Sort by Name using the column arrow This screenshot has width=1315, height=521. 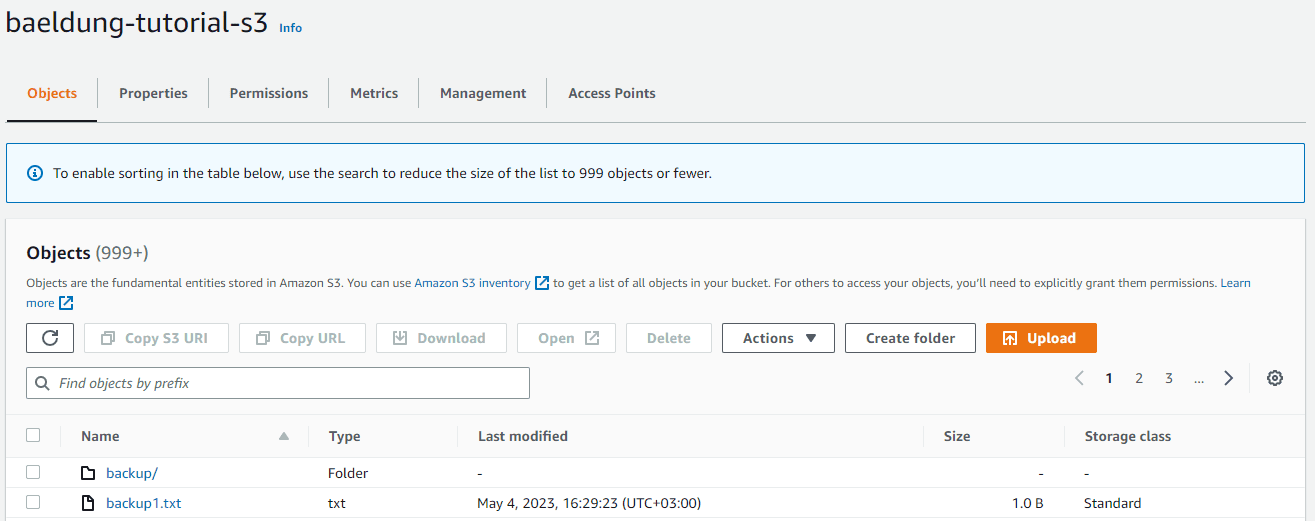coord(284,436)
